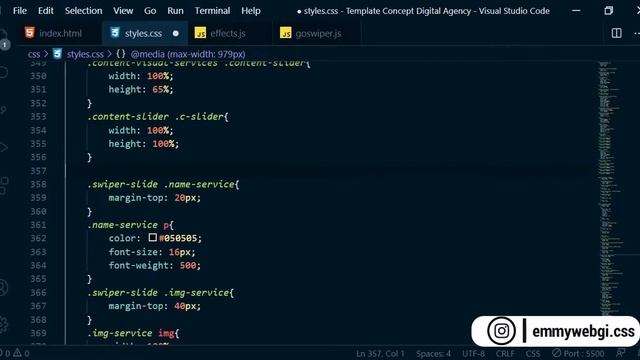
Task: Click Ln 357, Col 1 in status bar
Action: point(380,353)
